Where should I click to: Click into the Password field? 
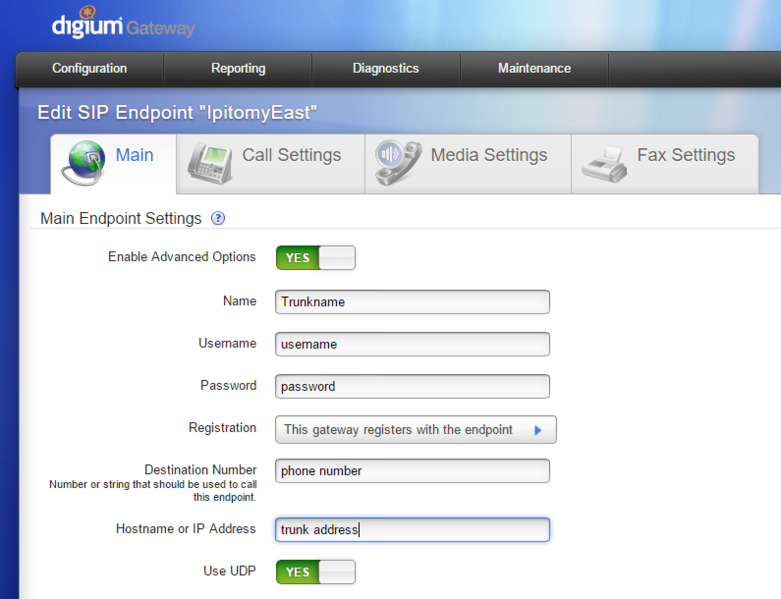[x=412, y=386]
